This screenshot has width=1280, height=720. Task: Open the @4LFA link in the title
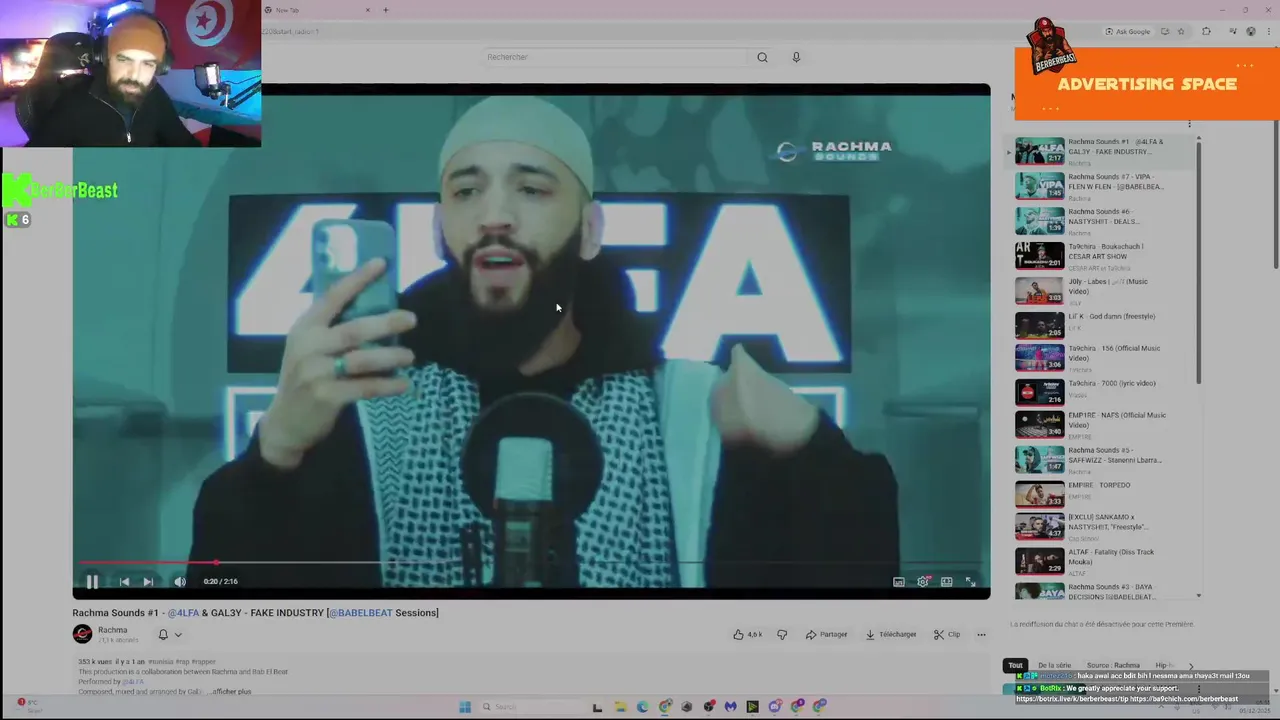point(183,613)
